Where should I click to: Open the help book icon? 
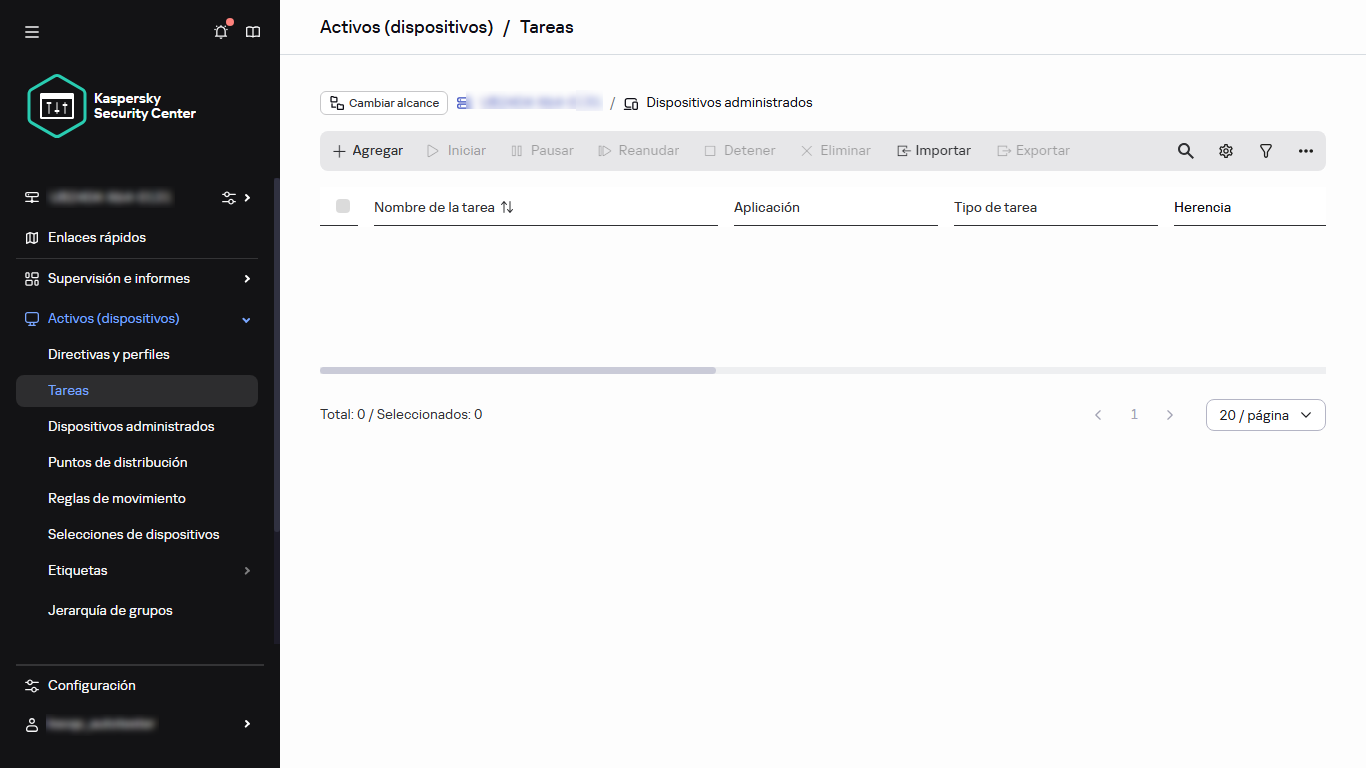point(253,32)
